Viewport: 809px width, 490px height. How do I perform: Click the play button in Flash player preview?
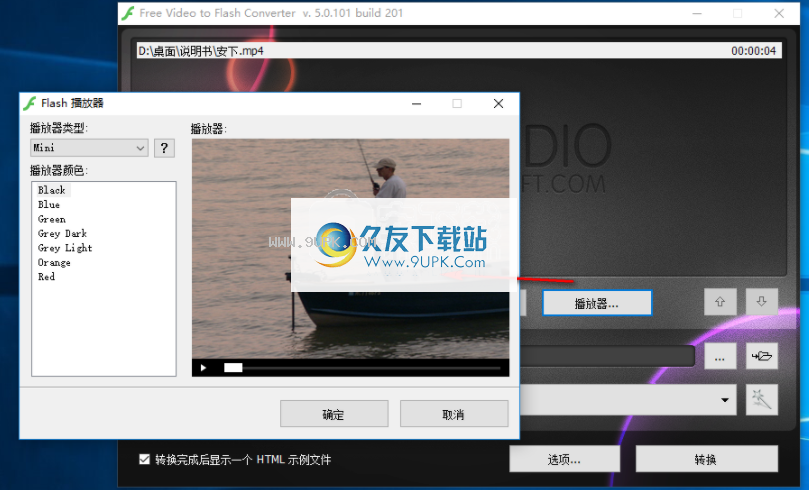click(x=203, y=368)
